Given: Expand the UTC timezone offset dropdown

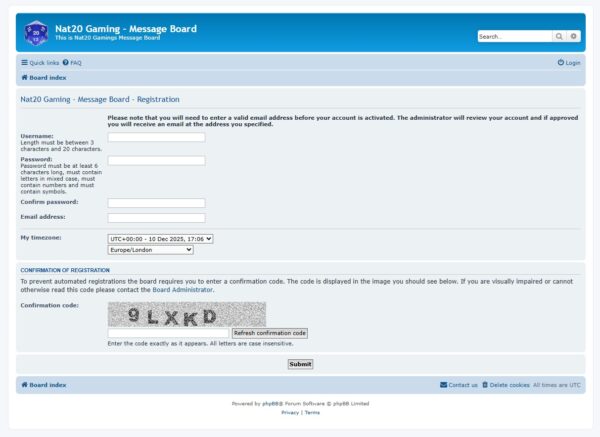Looking at the screenshot, I should 160,238.
